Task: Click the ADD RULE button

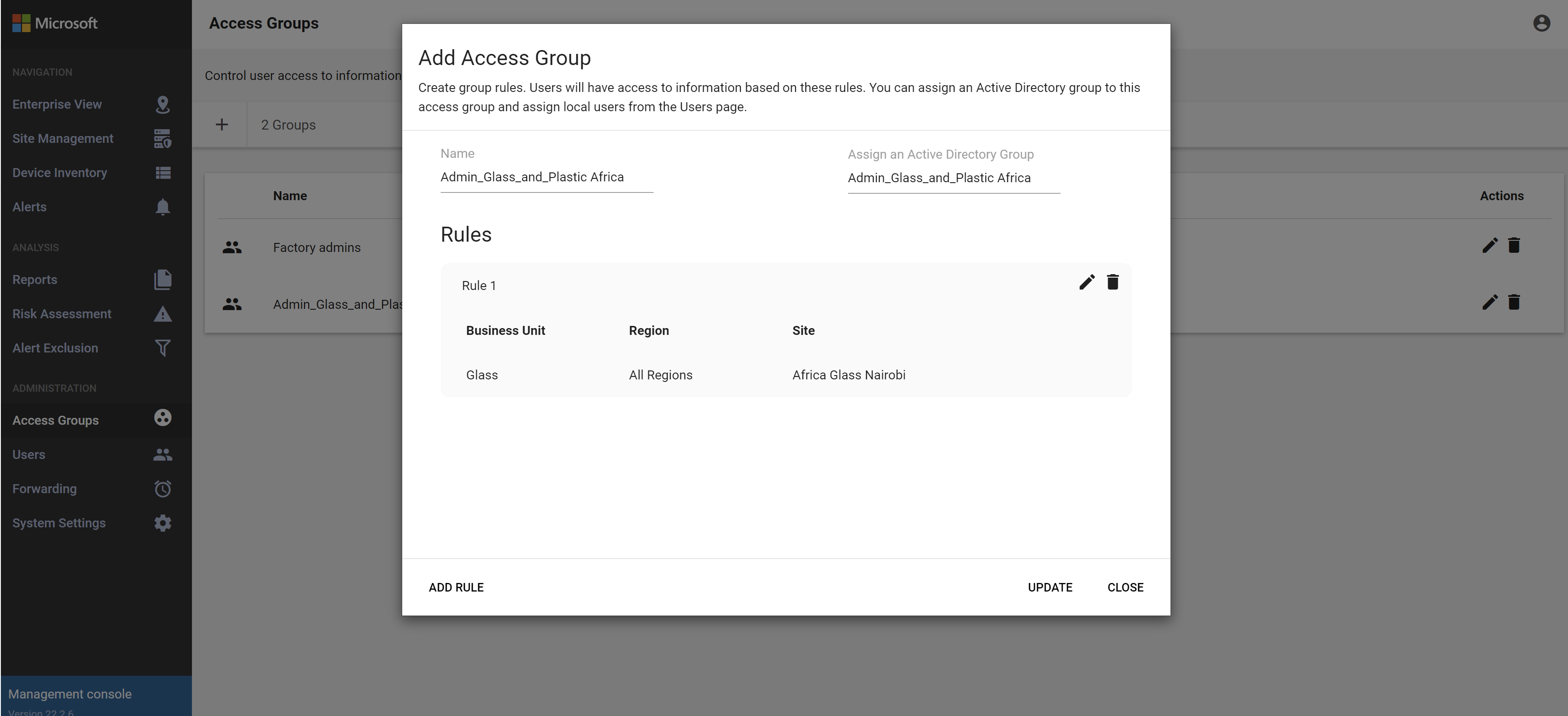Action: coord(456,587)
